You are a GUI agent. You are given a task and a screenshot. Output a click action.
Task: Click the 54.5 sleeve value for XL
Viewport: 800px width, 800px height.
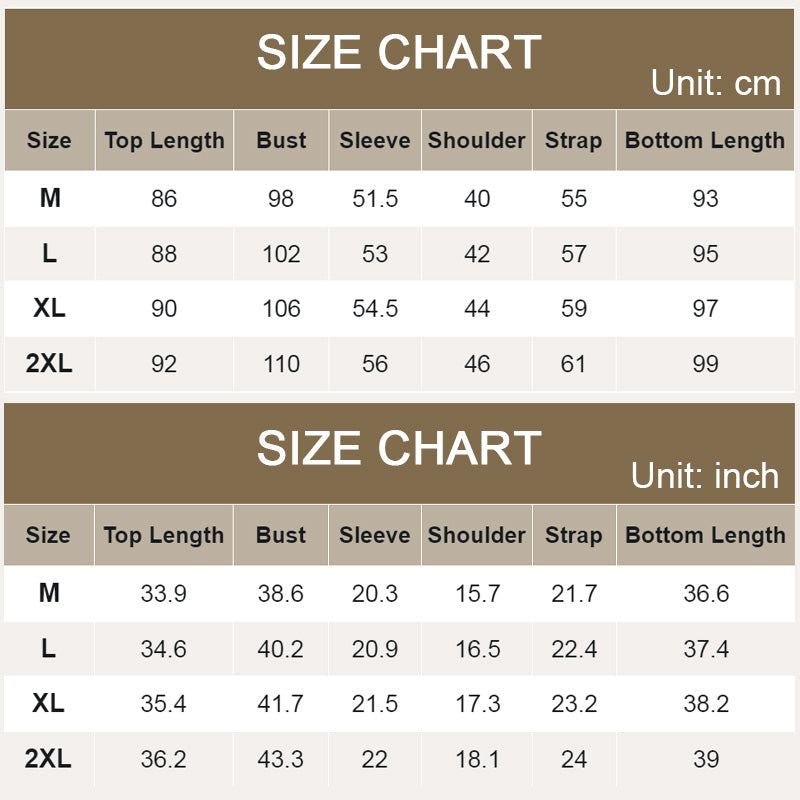(x=375, y=309)
